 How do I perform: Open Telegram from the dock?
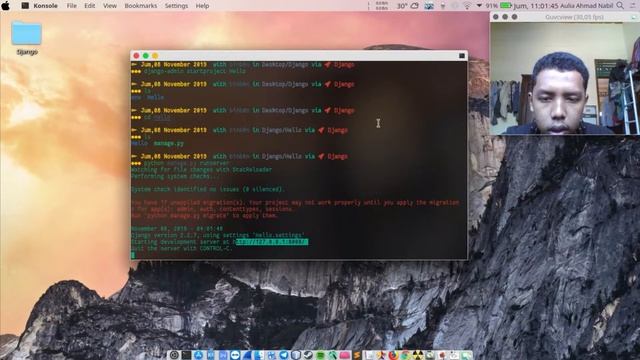pos(284,355)
